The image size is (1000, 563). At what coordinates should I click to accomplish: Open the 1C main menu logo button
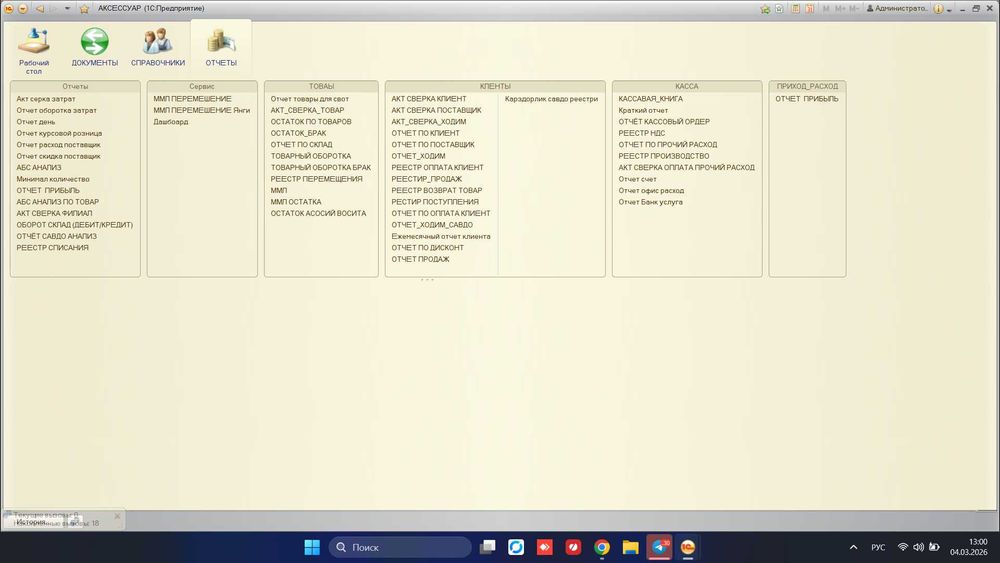pos(8,9)
